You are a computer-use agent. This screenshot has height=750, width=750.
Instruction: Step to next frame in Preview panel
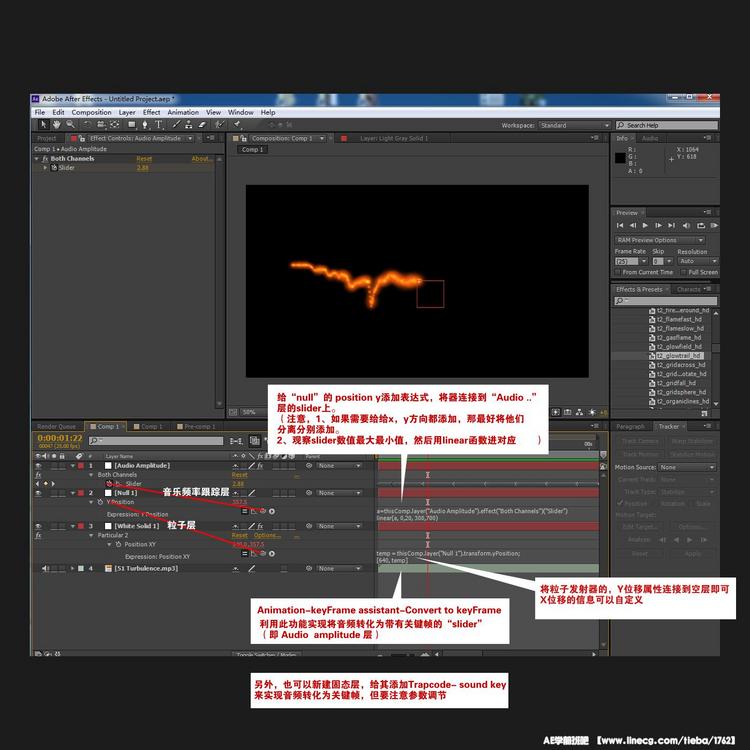pyautogui.click(x=659, y=225)
